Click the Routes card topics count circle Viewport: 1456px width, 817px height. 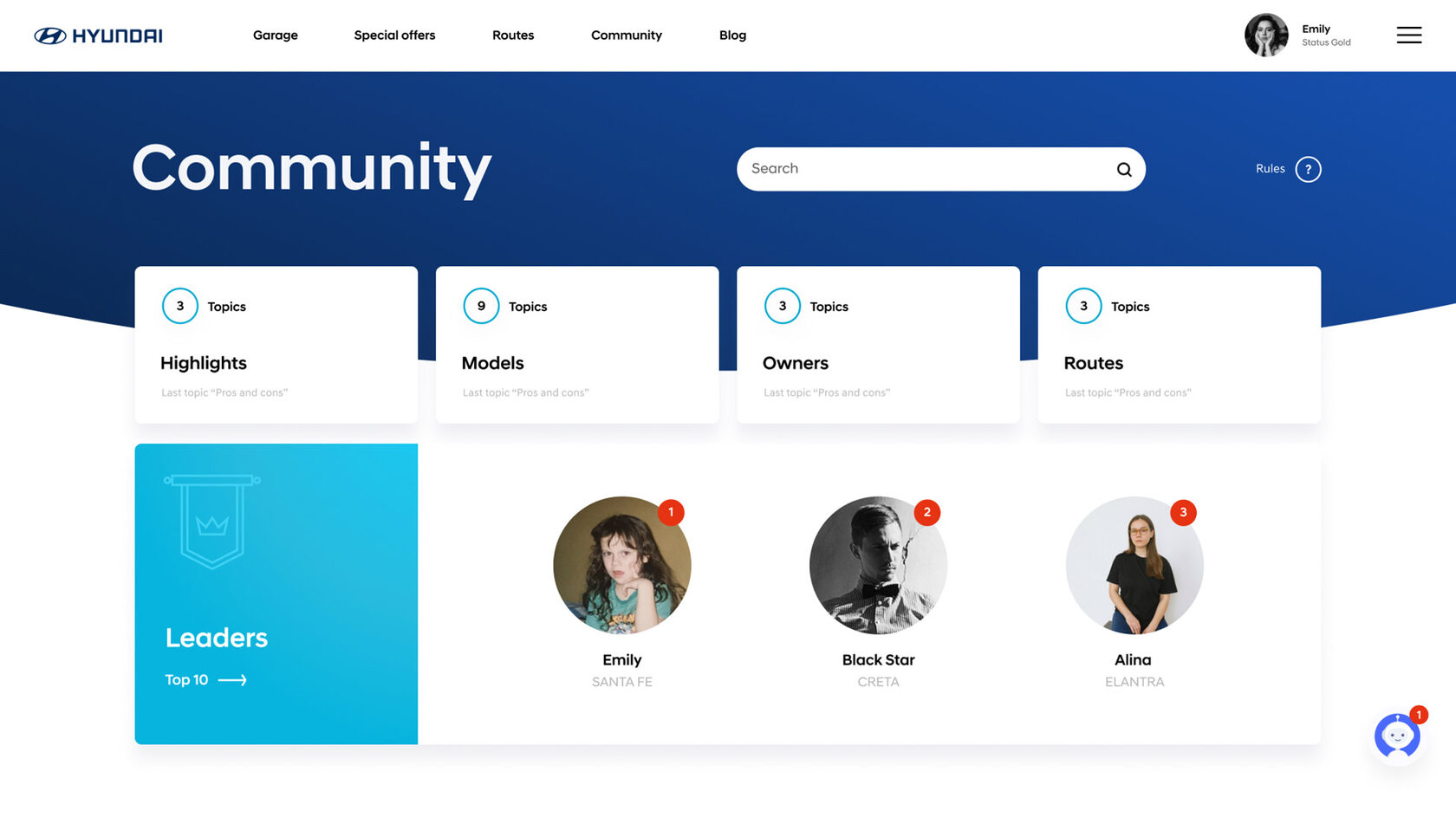point(1083,306)
